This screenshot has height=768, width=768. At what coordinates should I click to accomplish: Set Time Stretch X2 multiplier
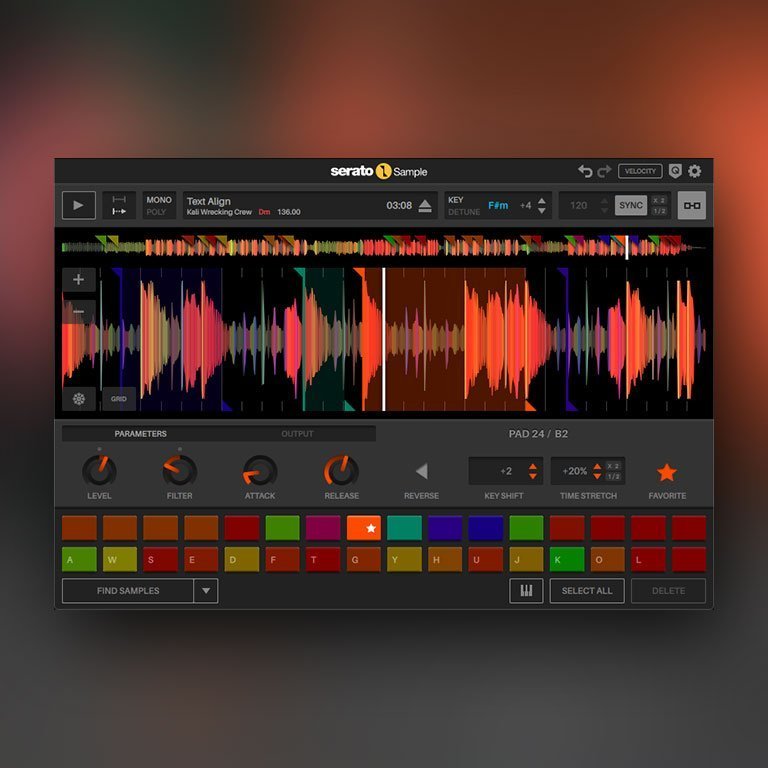(x=613, y=466)
